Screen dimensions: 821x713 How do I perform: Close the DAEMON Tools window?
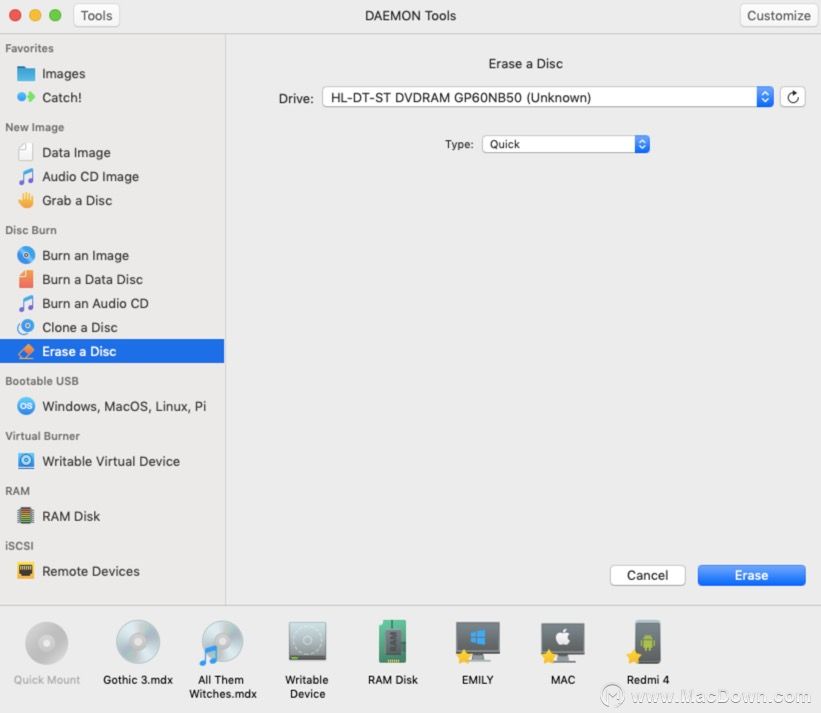(x=15, y=16)
